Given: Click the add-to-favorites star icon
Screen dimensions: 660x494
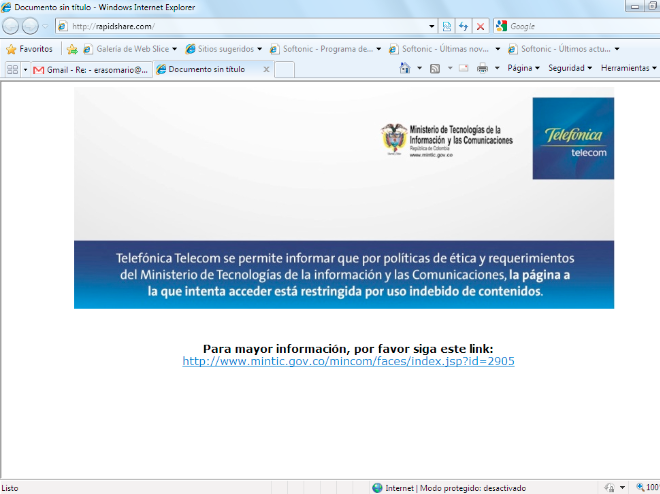Looking at the screenshot, I should coord(72,48).
